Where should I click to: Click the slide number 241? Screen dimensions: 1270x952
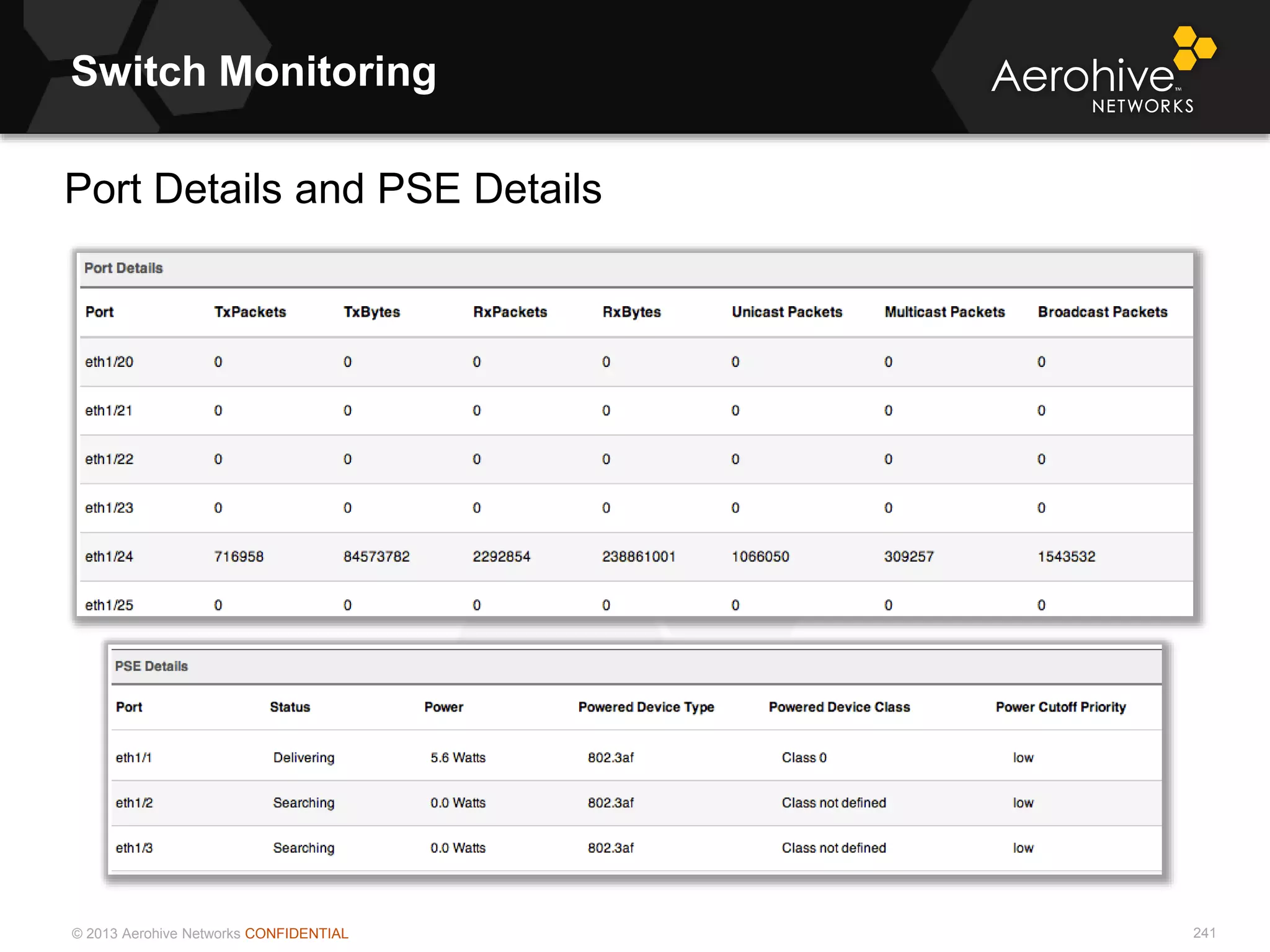coord(1204,933)
